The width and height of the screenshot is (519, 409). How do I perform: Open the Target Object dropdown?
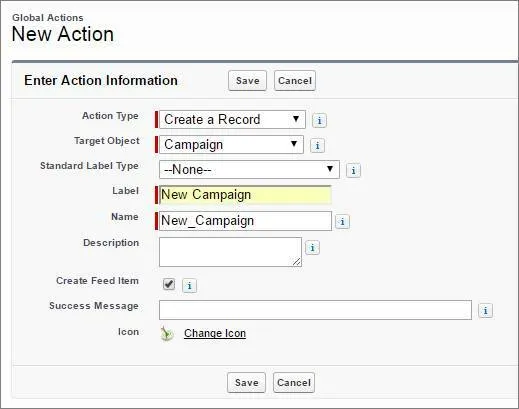coord(231,144)
